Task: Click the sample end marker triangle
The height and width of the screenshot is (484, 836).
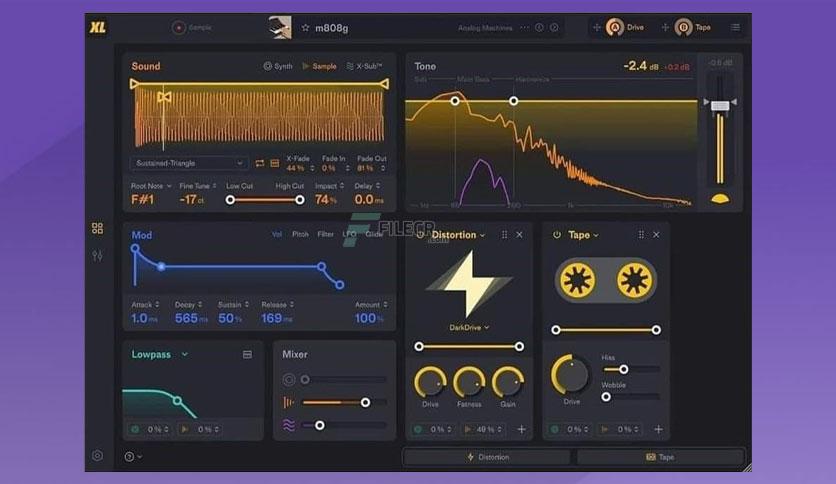Action: (384, 84)
